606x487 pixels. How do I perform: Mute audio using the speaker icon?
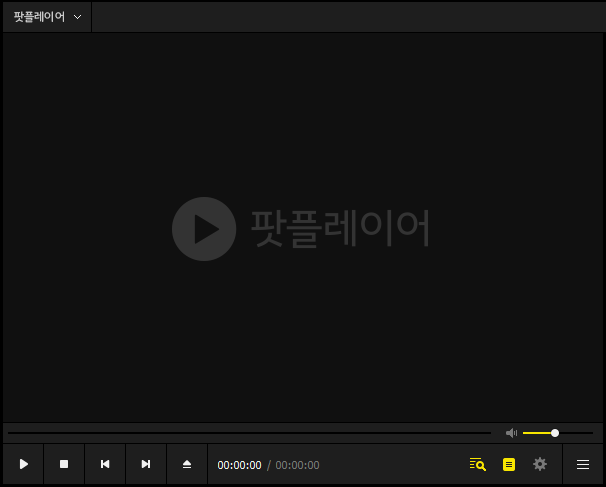pos(511,433)
